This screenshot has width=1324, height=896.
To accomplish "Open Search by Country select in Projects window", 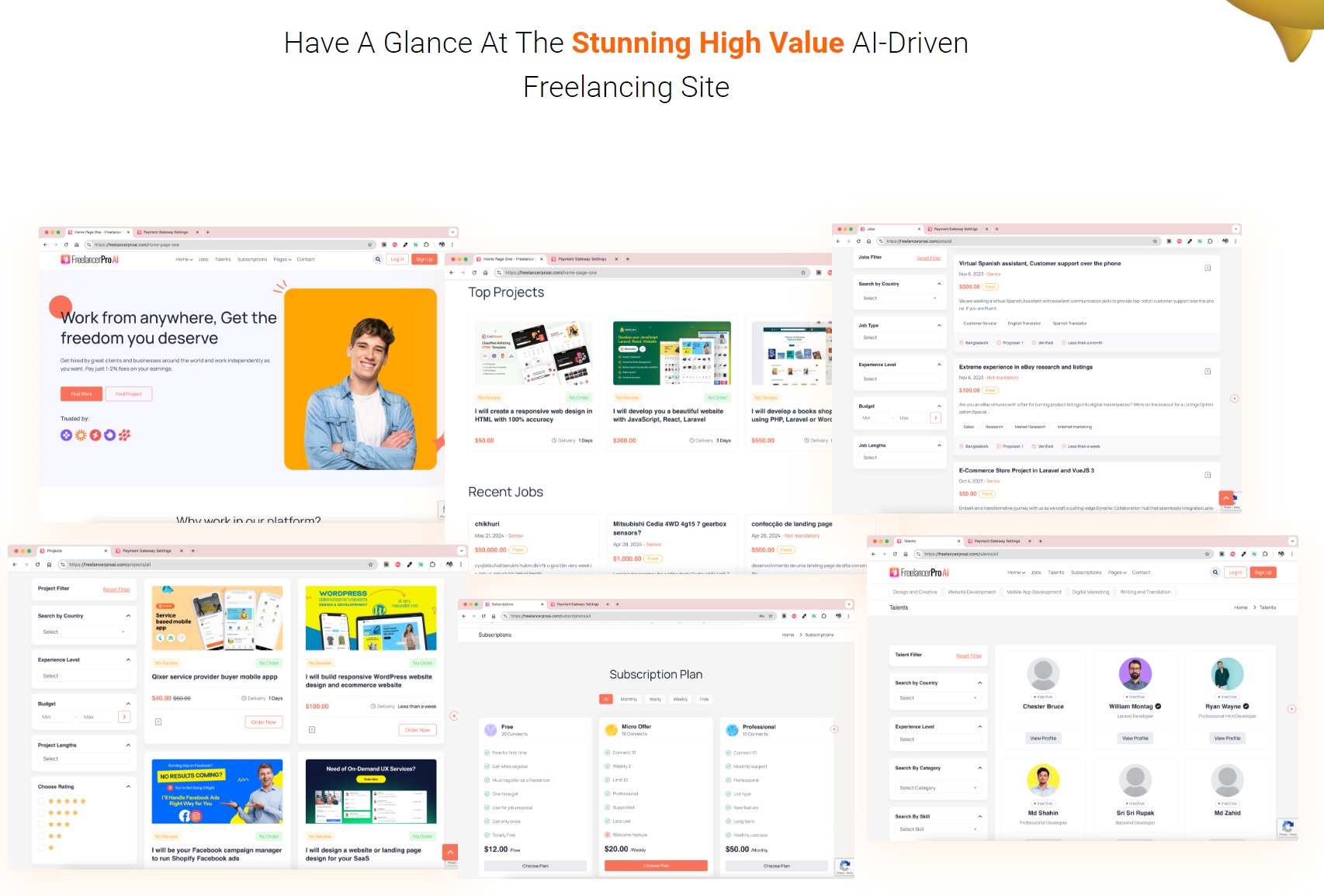I will pyautogui.click(x=84, y=631).
